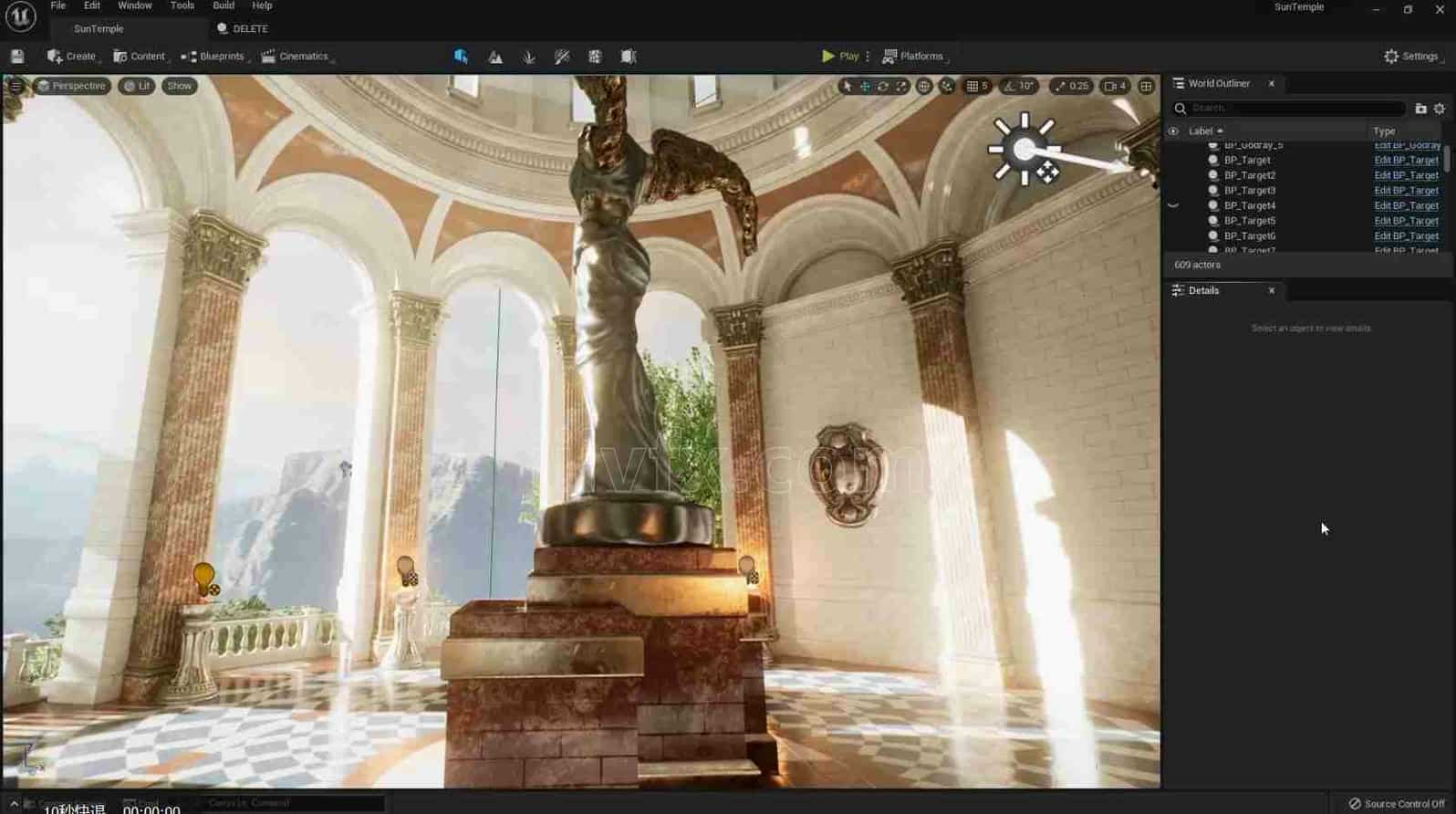Viewport: 1456px width, 814px height.
Task: Open Edit BP_Target link for BP_Target
Action: [x=1406, y=160]
